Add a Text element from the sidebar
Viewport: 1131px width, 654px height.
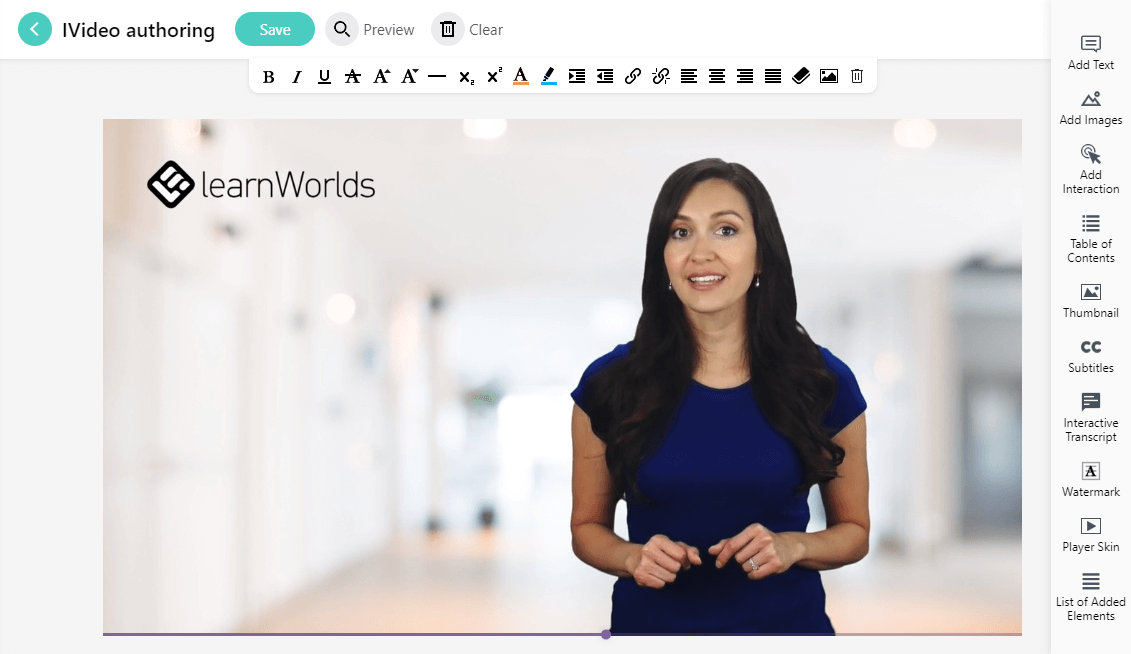click(x=1090, y=52)
